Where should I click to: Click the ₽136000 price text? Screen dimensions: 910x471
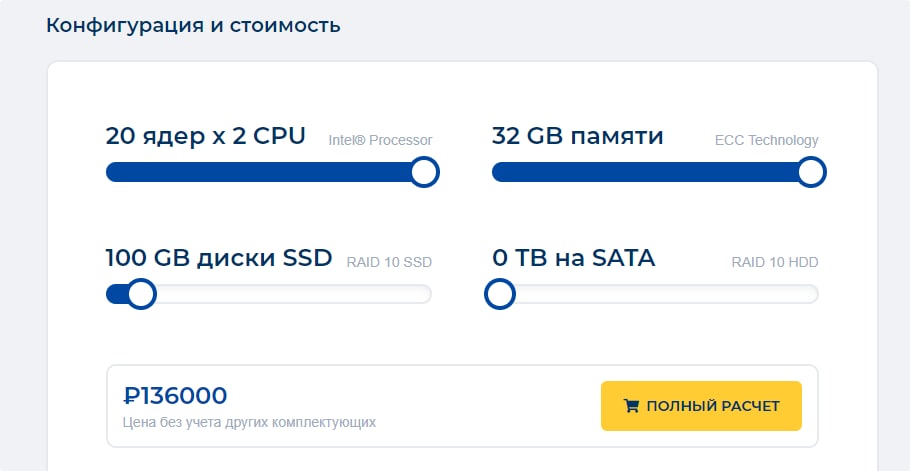(175, 396)
